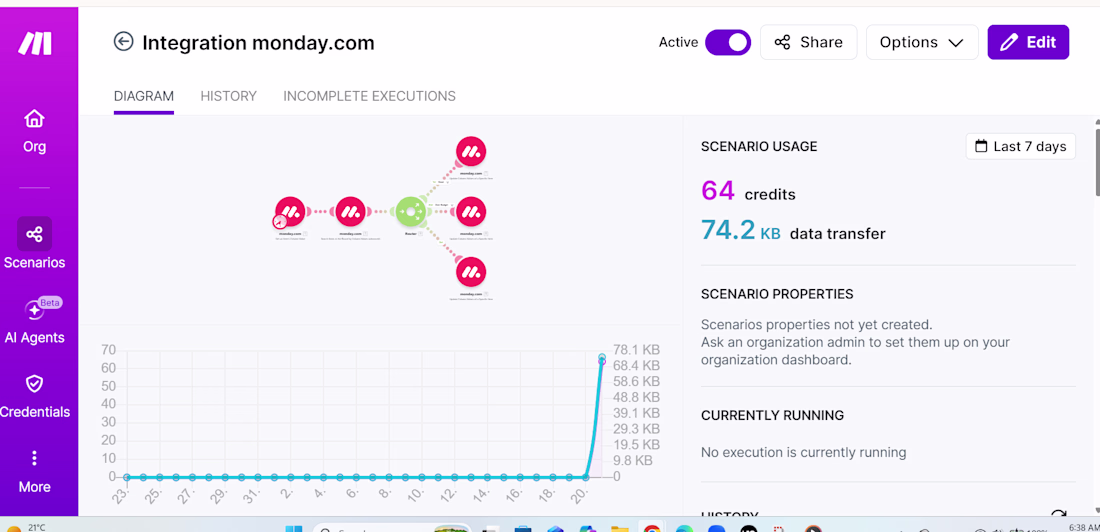Viewport: 1100px width, 532px height.
Task: Click the Chrome icon in the taskbar
Action: coord(652,528)
